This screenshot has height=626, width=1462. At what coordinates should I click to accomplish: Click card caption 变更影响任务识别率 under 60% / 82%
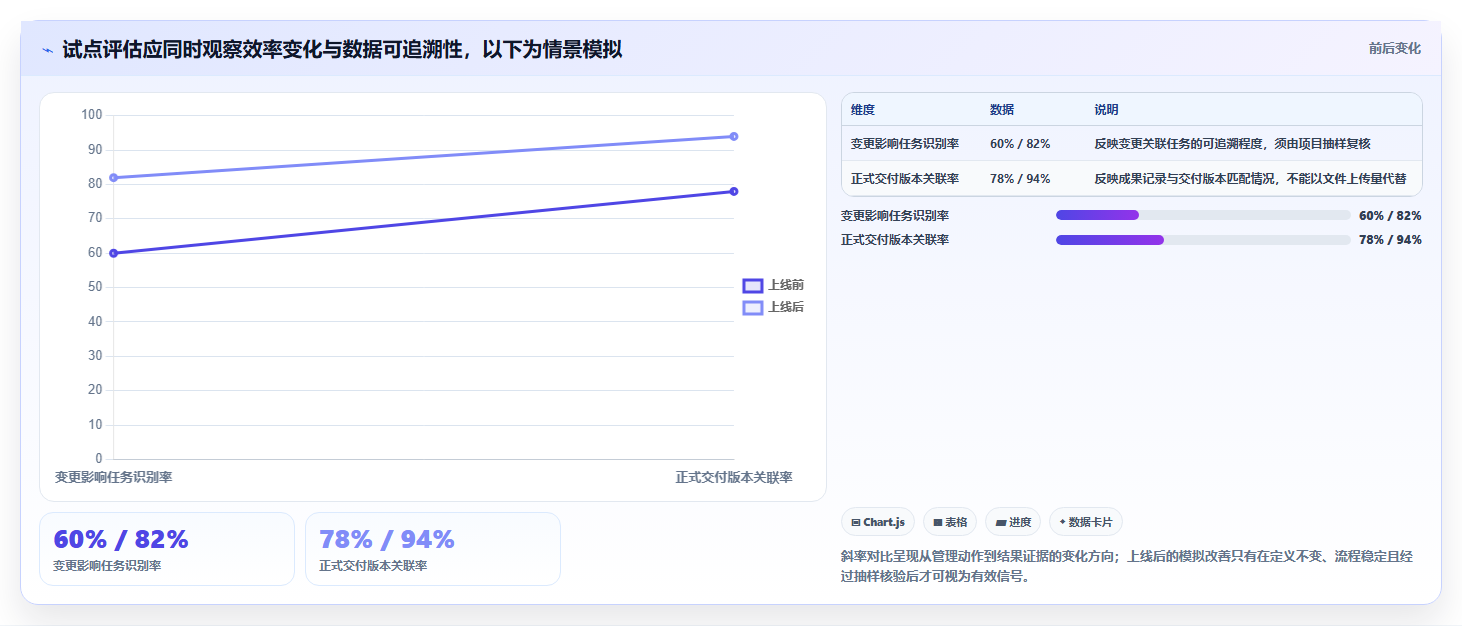pos(107,566)
